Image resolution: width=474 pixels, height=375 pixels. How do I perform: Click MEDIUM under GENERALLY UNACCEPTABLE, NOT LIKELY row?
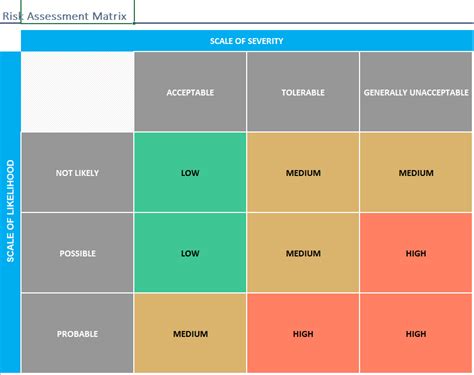(x=416, y=172)
